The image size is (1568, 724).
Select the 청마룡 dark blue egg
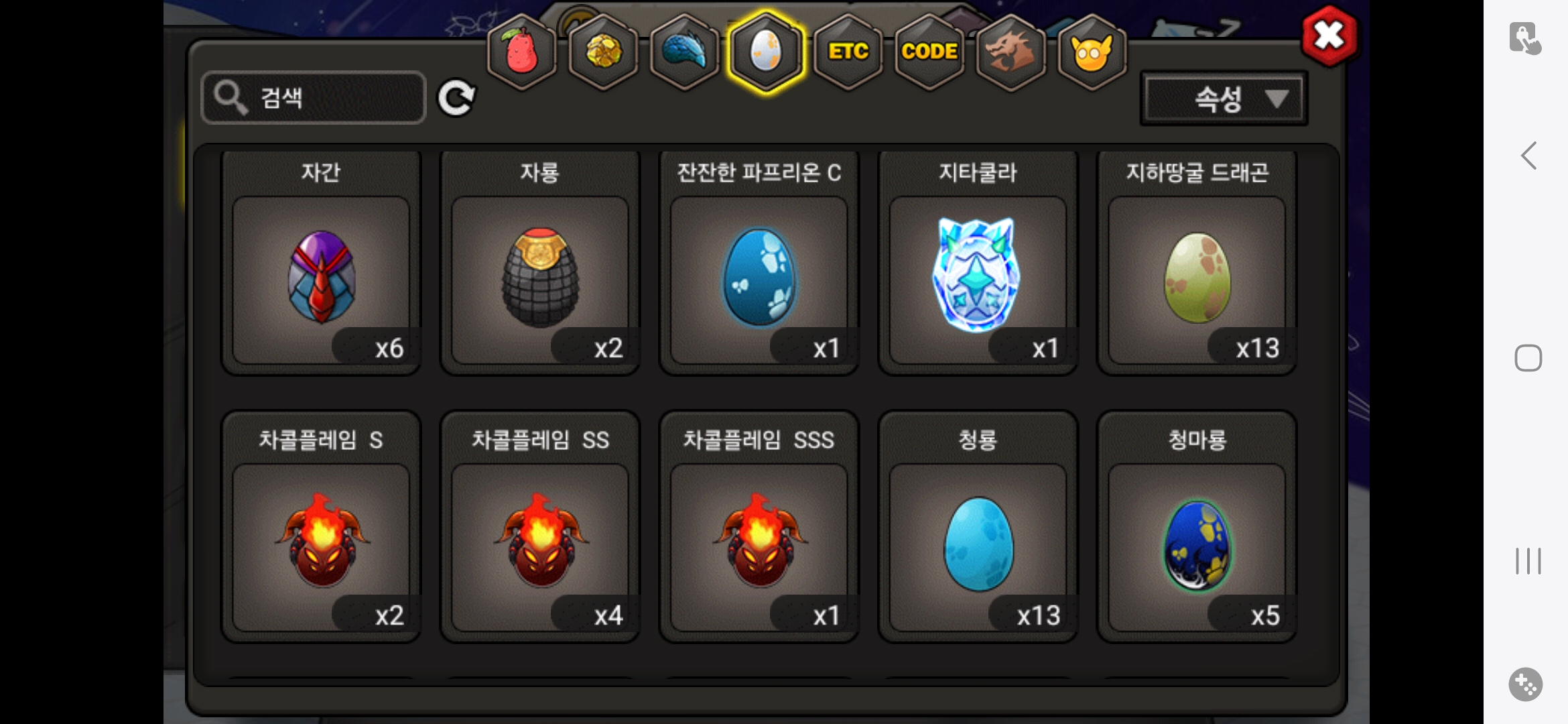pos(1197,527)
